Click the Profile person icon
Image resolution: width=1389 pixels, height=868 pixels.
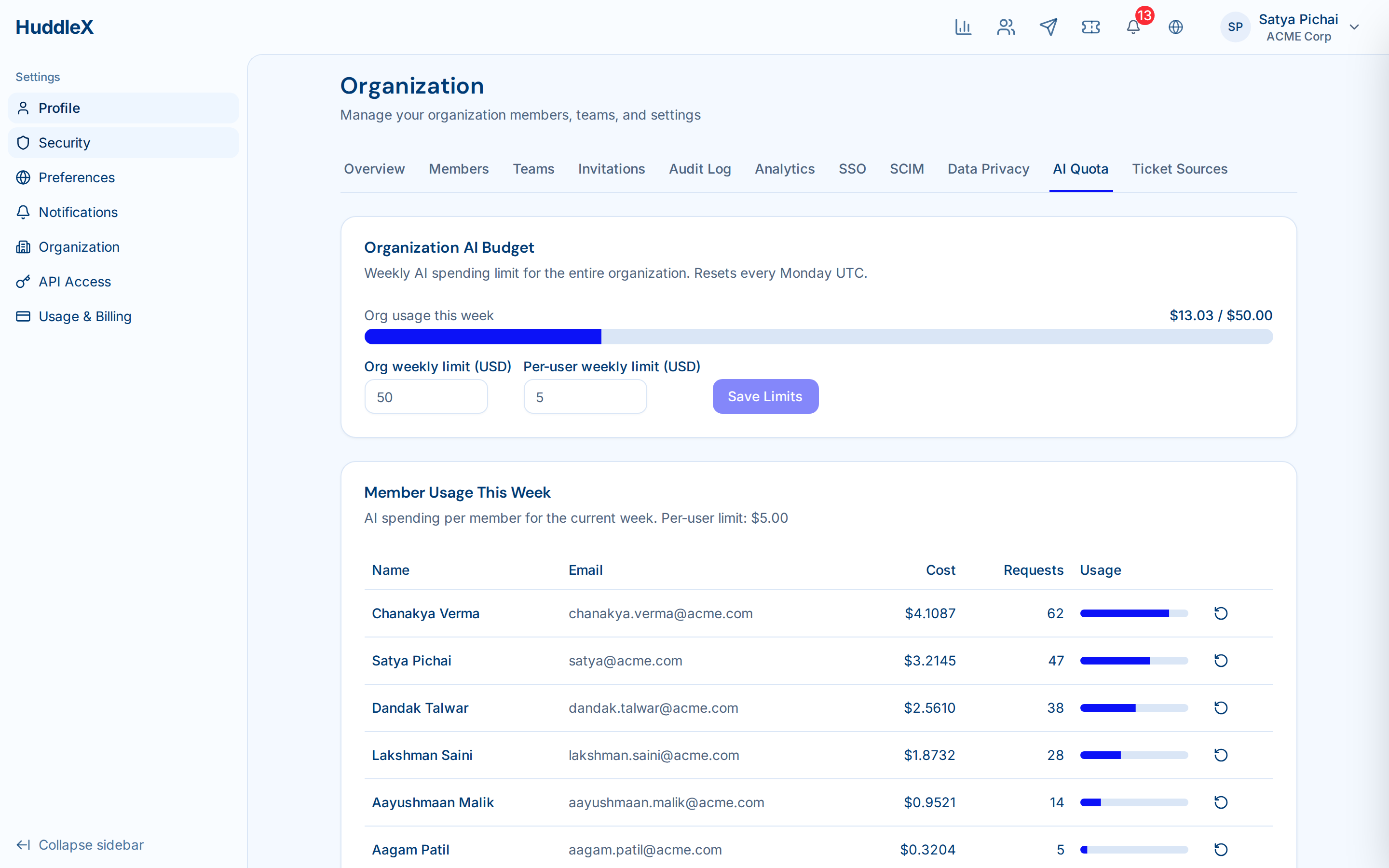pos(23,108)
